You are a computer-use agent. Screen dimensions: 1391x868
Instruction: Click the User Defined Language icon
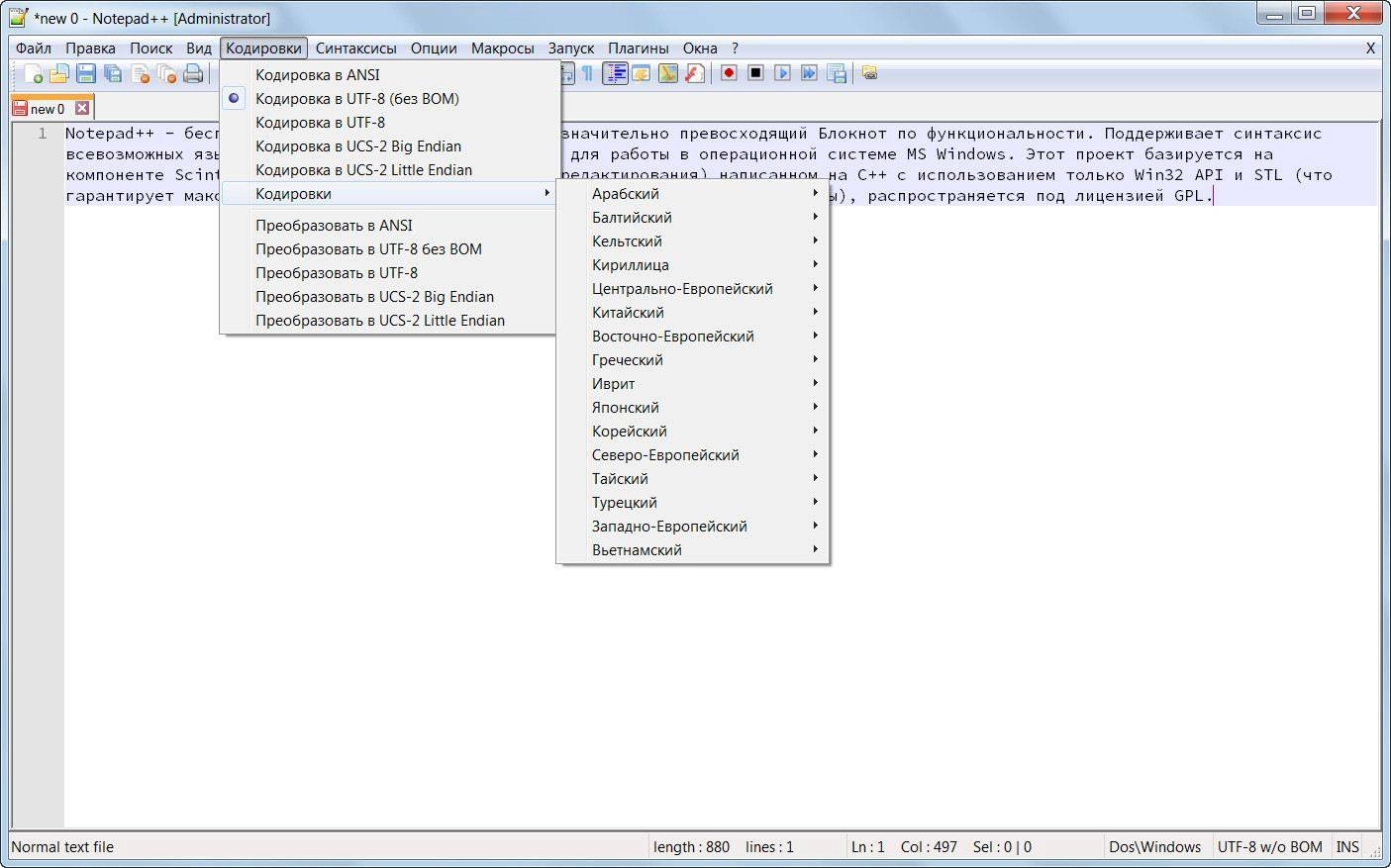tap(642, 73)
